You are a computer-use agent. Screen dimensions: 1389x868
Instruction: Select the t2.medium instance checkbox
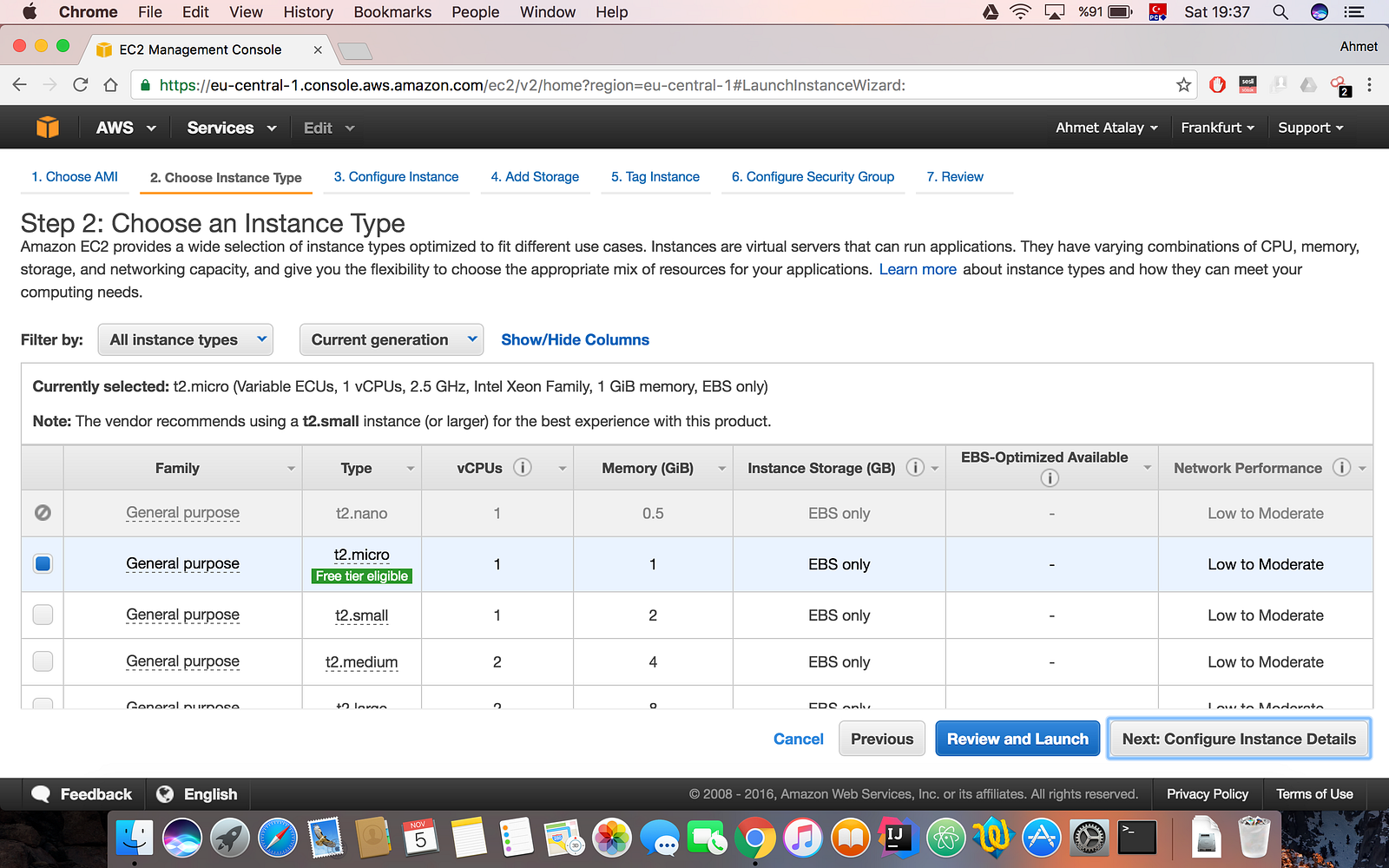(x=43, y=661)
